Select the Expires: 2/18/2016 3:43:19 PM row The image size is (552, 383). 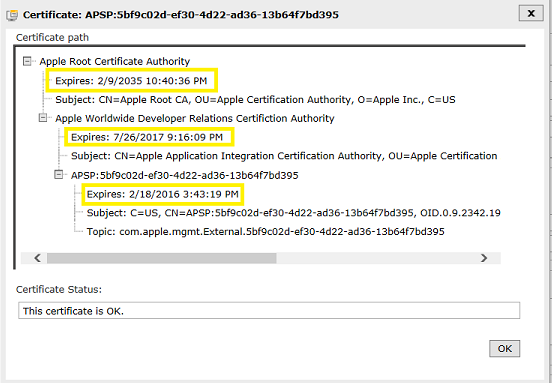(163, 194)
